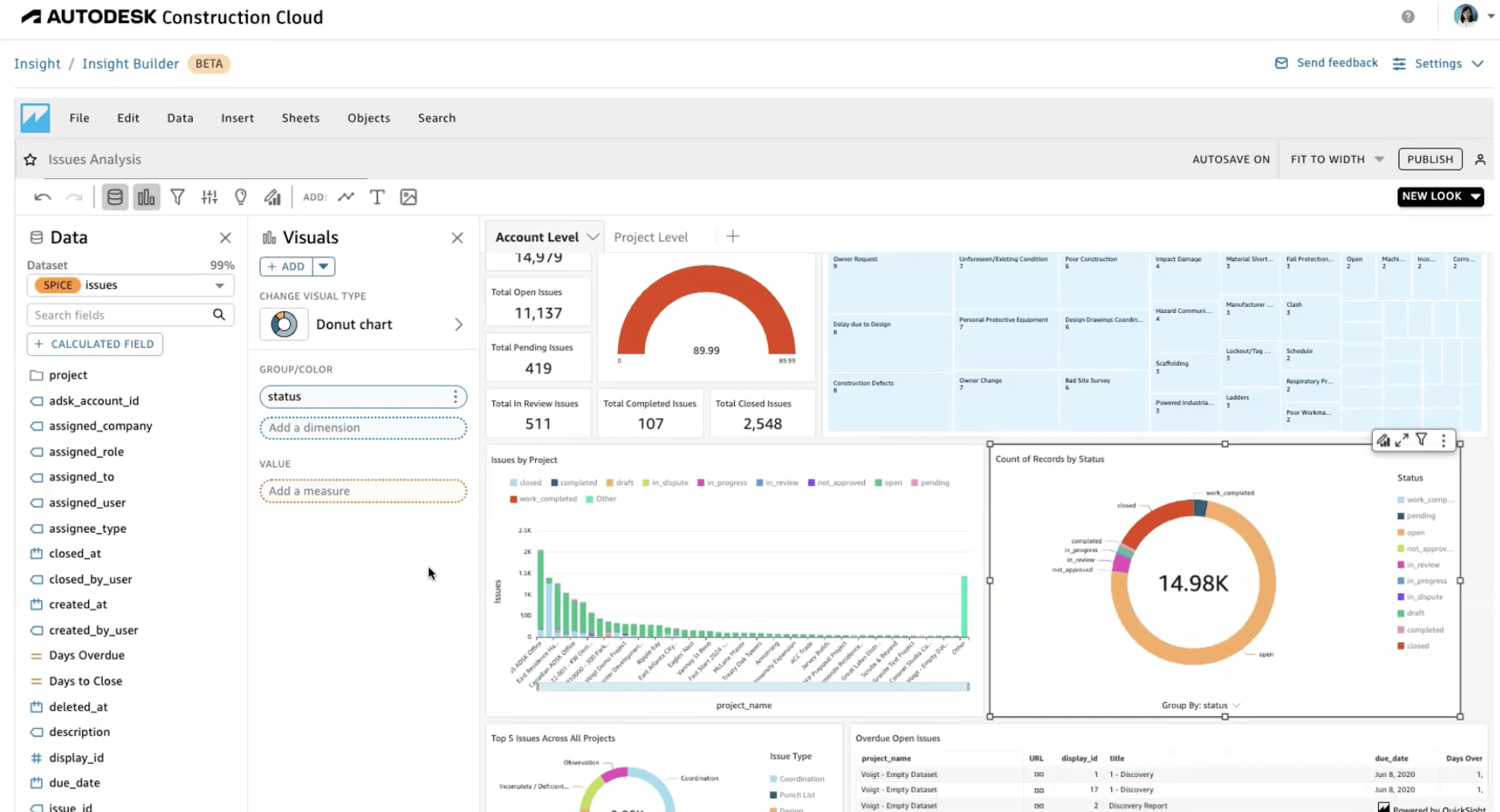
Task: Toggle the Data pane database icon
Action: pyautogui.click(x=115, y=197)
